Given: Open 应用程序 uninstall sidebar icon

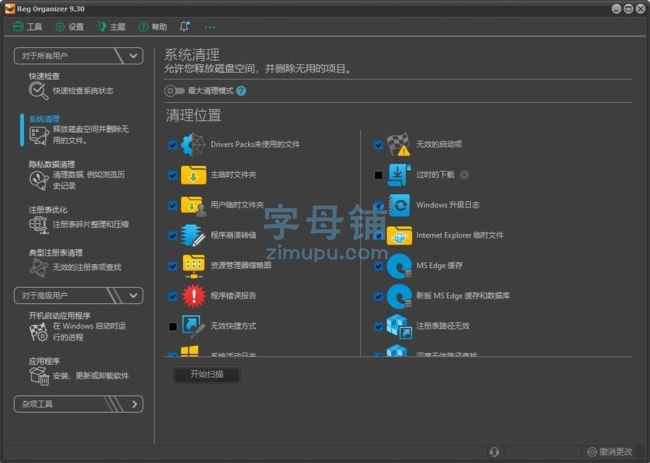Looking at the screenshot, I should coord(39,376).
